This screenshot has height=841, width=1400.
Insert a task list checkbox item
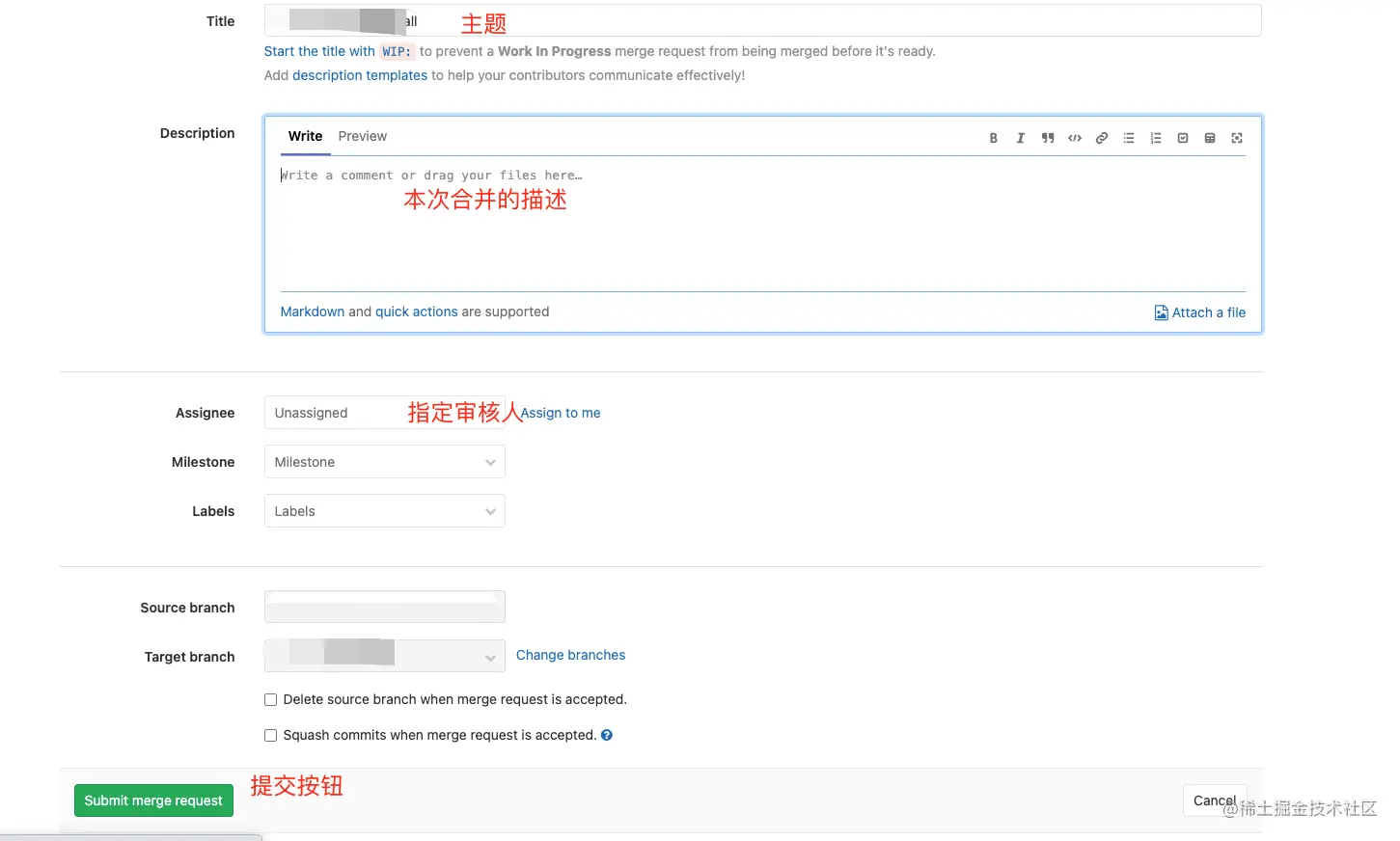[1183, 138]
